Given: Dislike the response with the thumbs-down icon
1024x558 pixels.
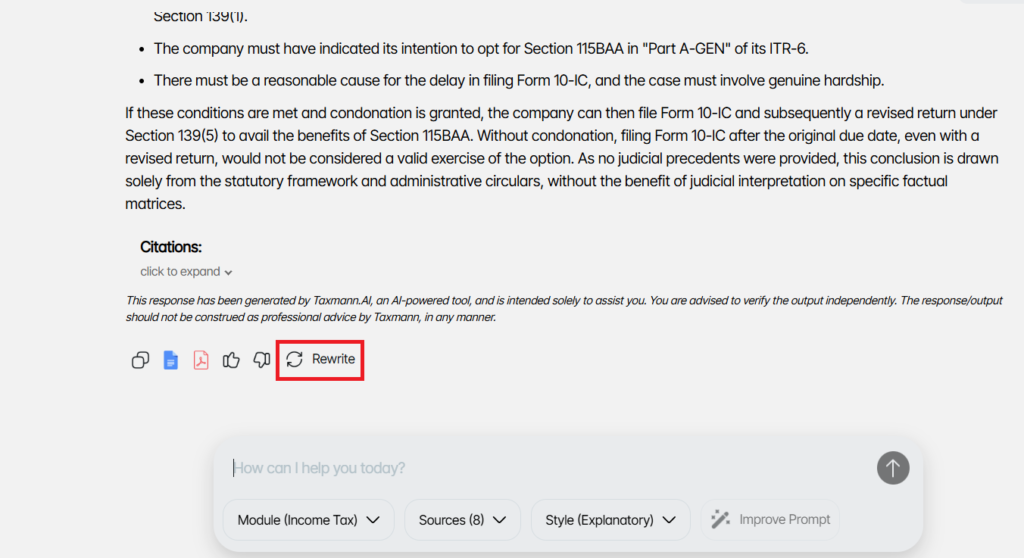Looking at the screenshot, I should (x=261, y=360).
